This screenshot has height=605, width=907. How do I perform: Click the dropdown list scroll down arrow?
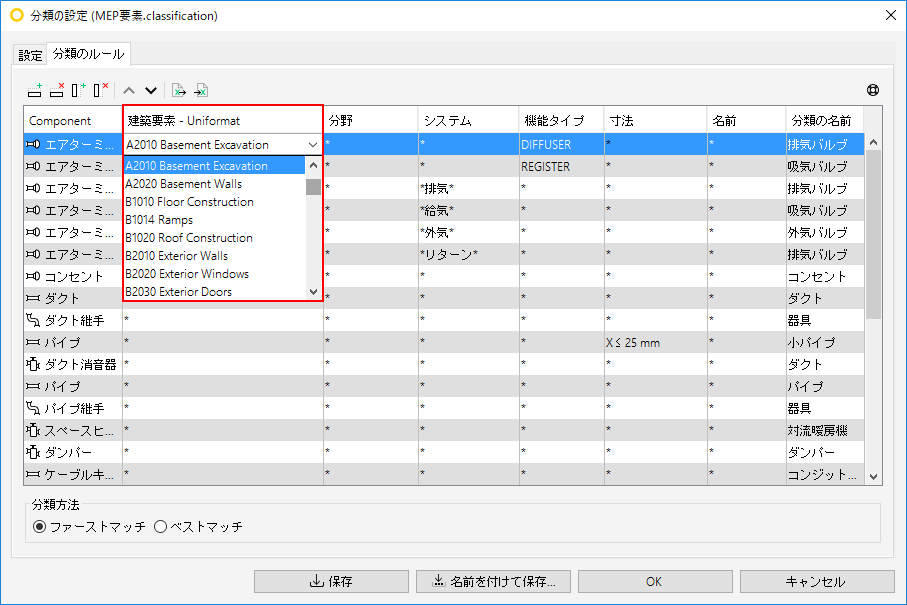(x=314, y=292)
